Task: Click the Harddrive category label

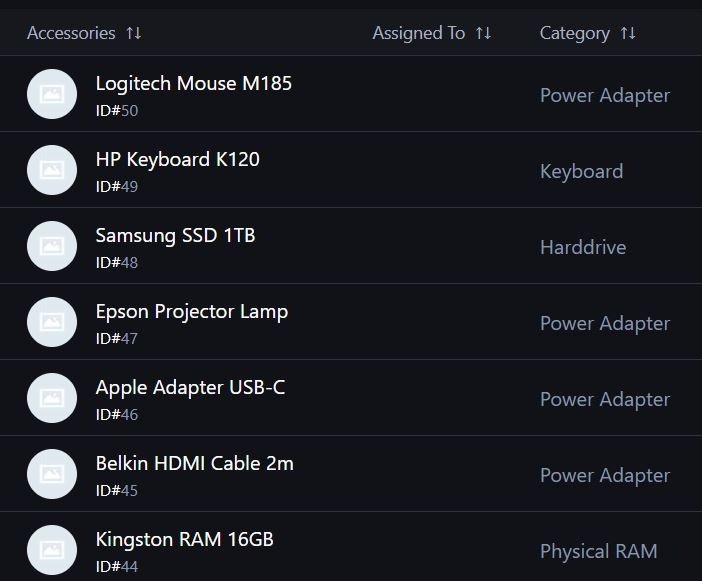Action: coord(583,248)
